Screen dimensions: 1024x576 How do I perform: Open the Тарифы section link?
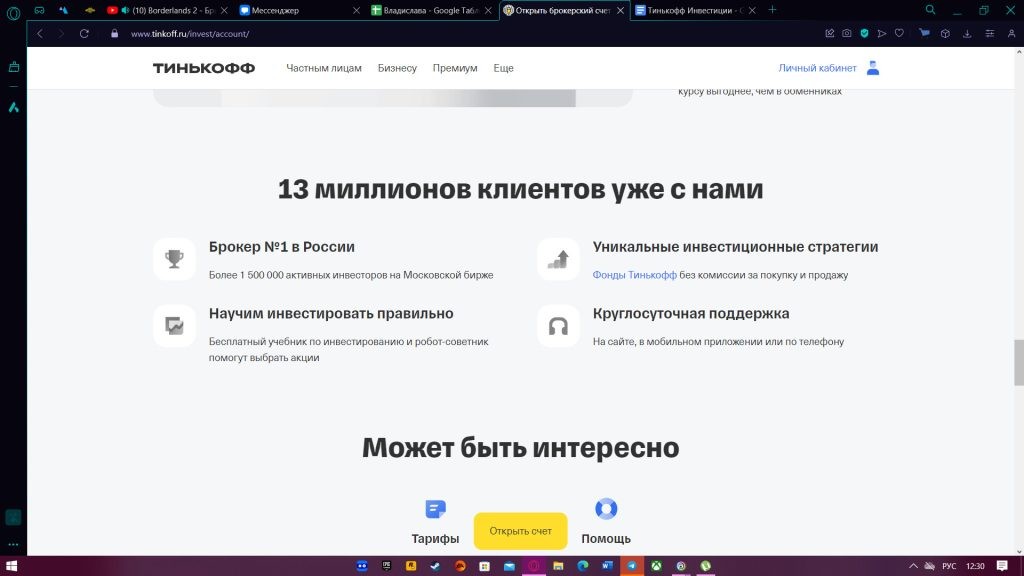436,539
